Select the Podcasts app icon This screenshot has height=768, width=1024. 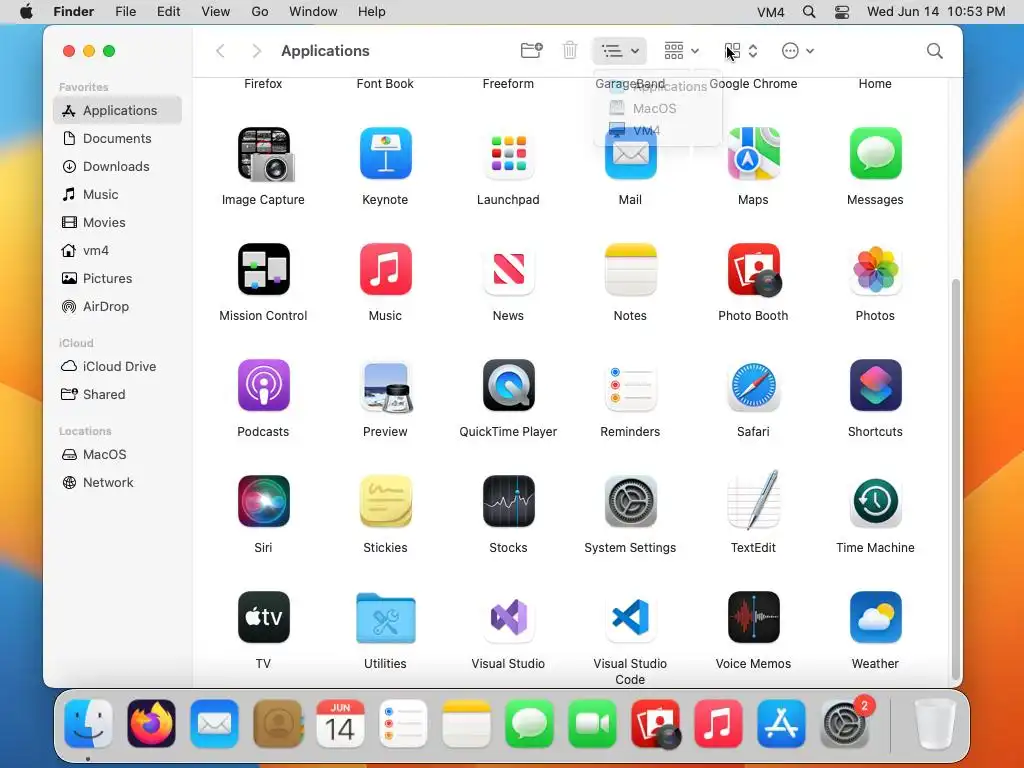(263, 385)
